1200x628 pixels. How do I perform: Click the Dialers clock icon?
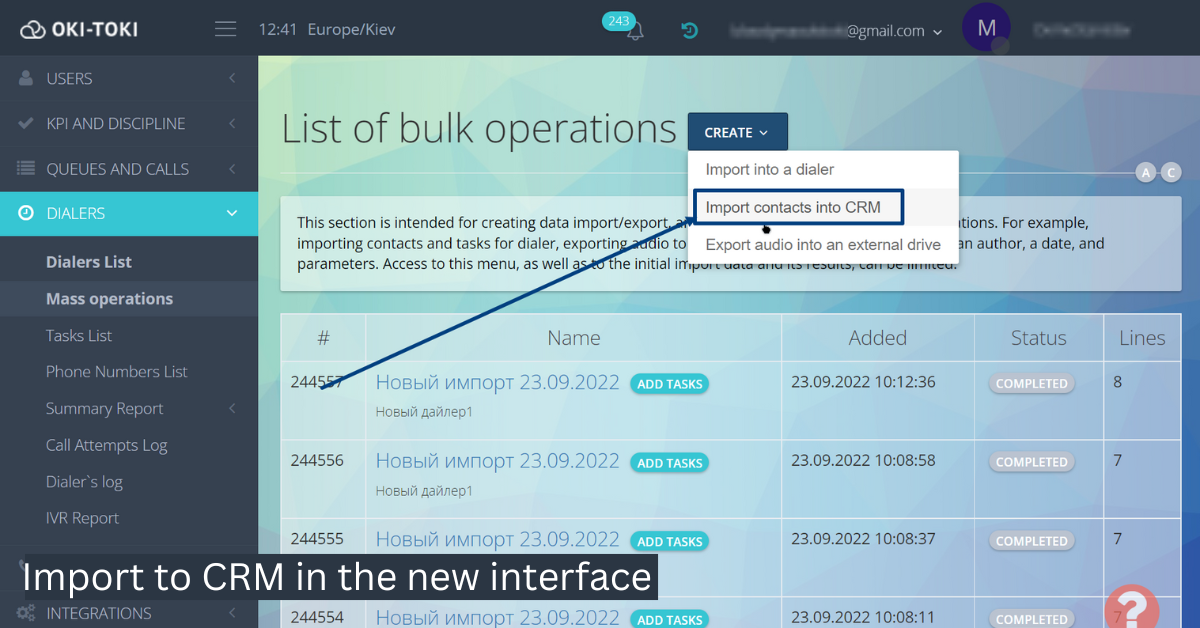click(26, 213)
